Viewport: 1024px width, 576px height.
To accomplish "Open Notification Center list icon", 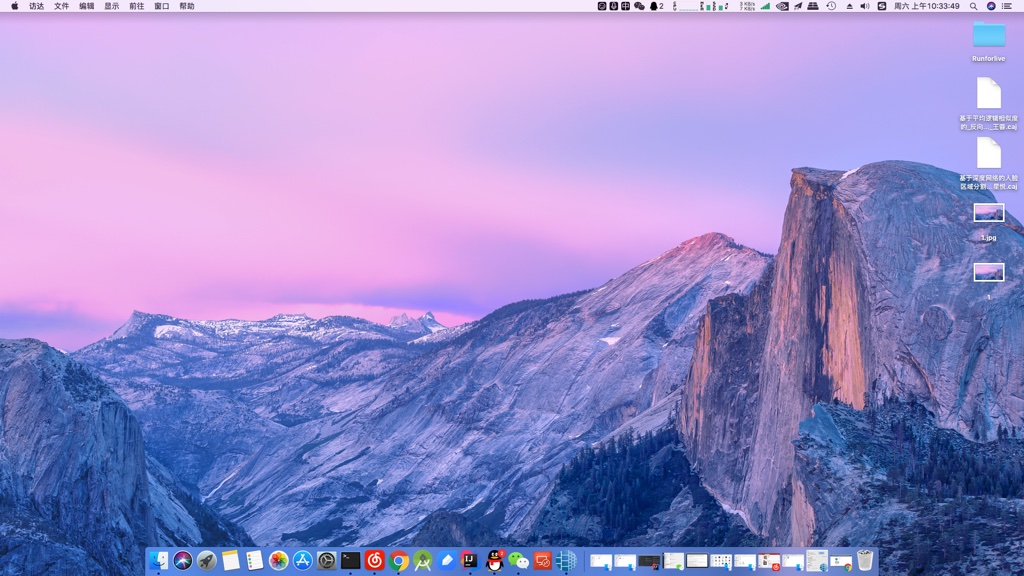I will [1007, 6].
